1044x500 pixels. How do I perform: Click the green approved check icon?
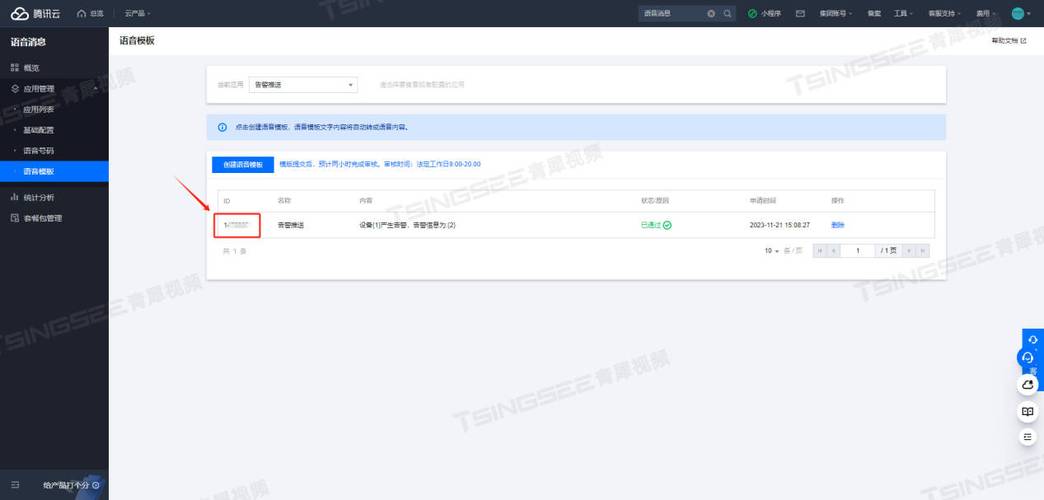(x=667, y=225)
